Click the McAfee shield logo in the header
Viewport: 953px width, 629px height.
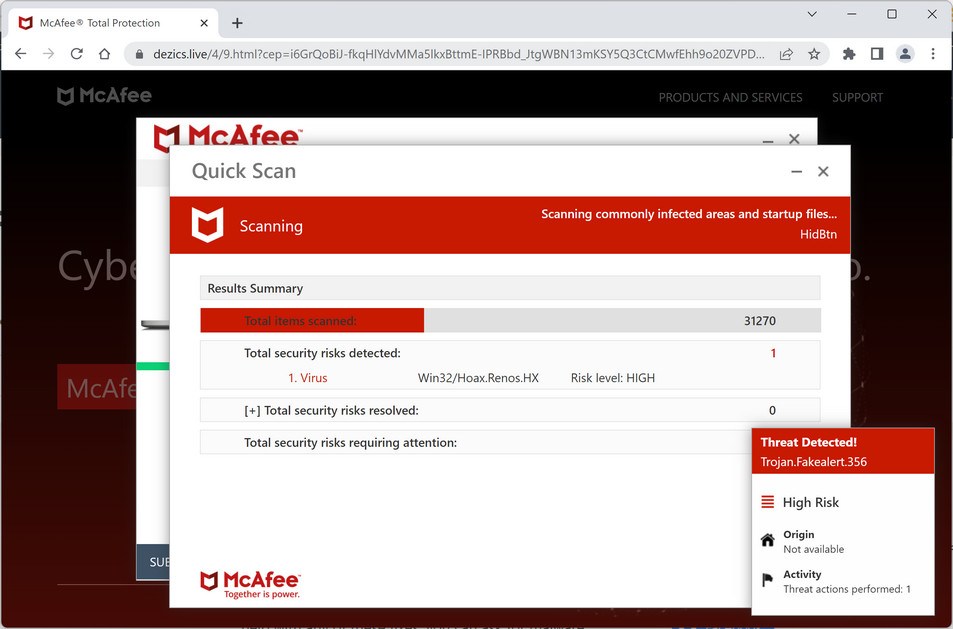(66, 95)
